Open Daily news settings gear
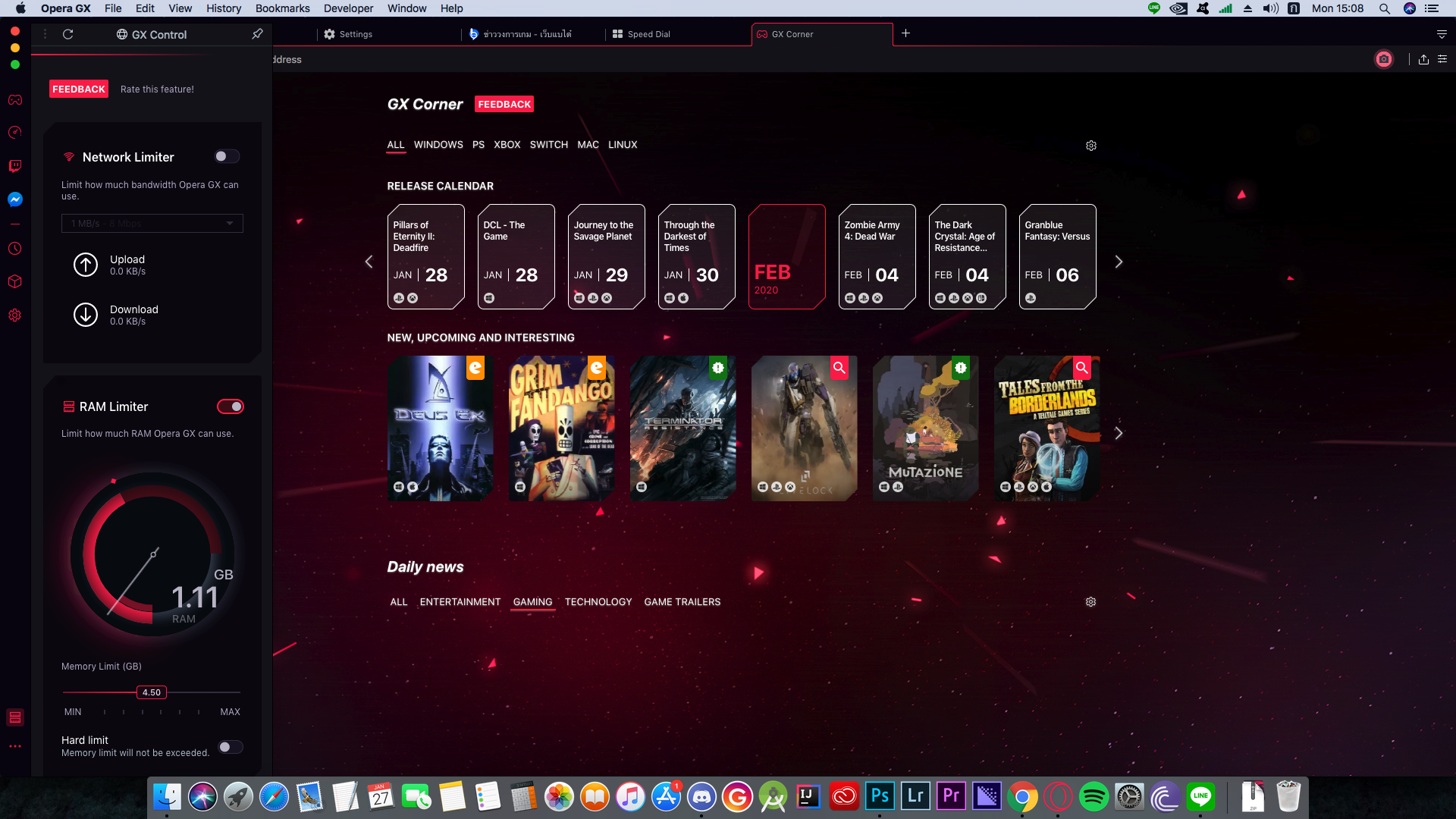Image resolution: width=1456 pixels, height=819 pixels. 1090,602
